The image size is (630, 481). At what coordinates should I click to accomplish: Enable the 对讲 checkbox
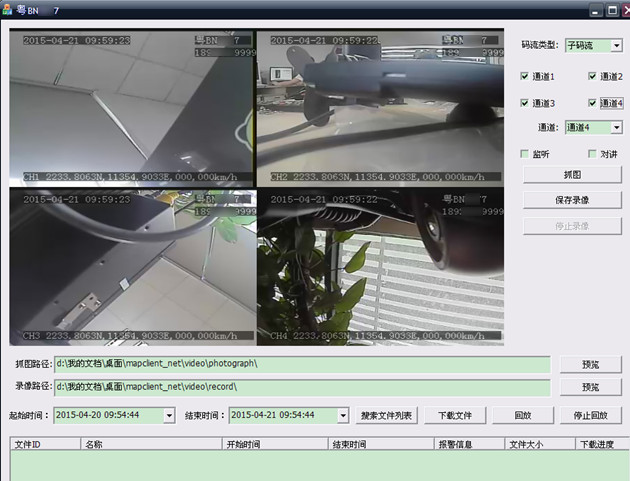pos(594,154)
